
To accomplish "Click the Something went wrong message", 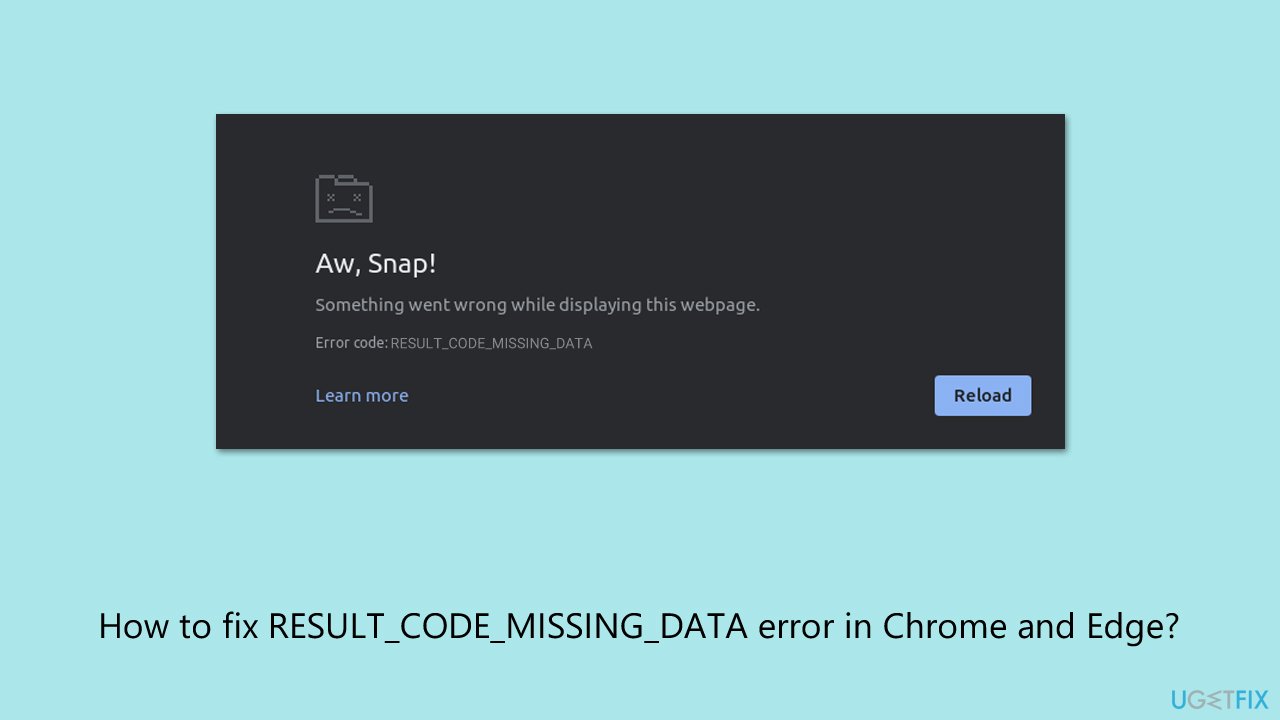I will (x=537, y=304).
